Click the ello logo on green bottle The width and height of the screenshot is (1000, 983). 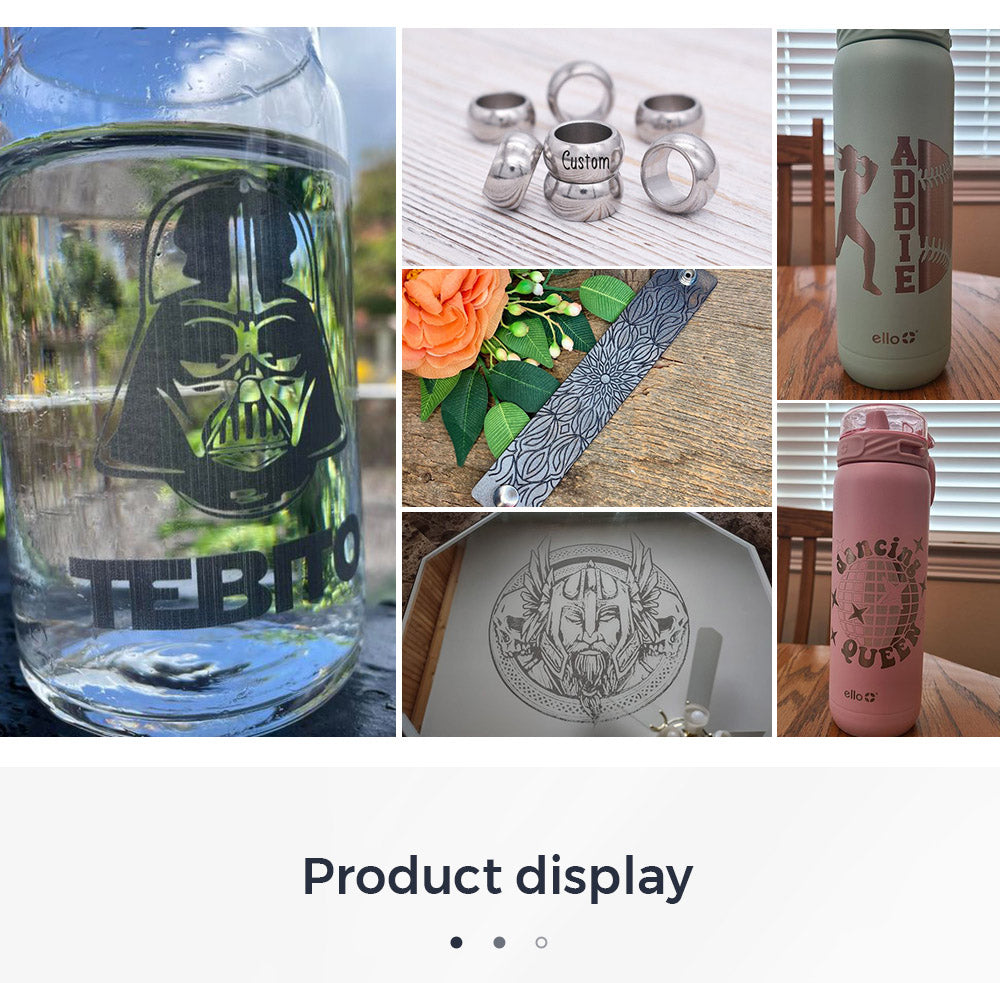point(895,337)
